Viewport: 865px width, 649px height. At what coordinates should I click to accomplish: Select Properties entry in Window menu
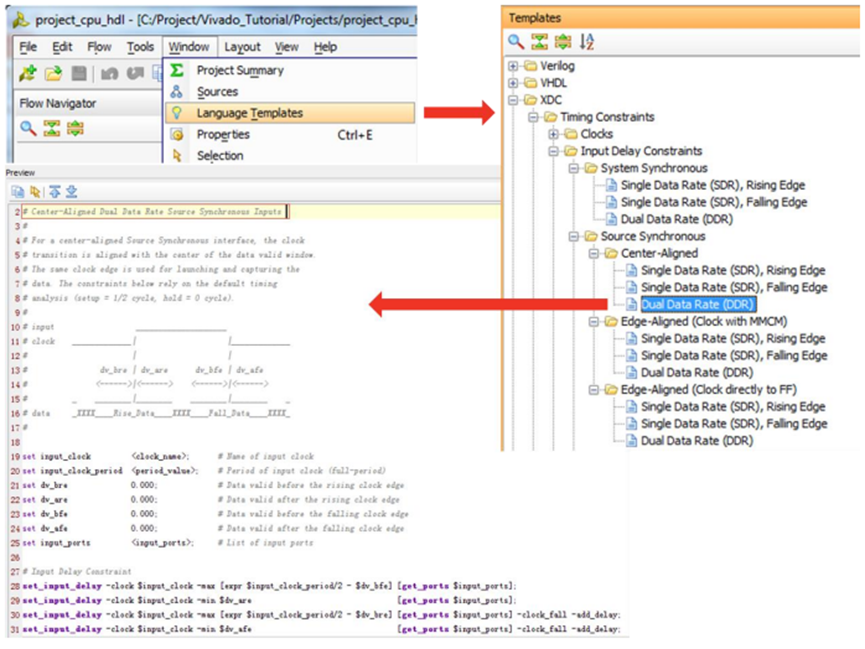click(223, 135)
